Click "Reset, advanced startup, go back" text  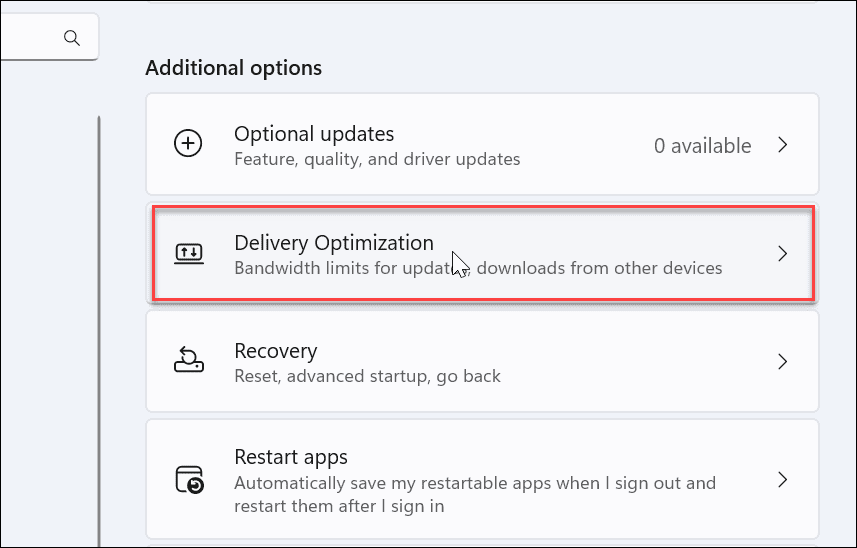[x=367, y=377]
